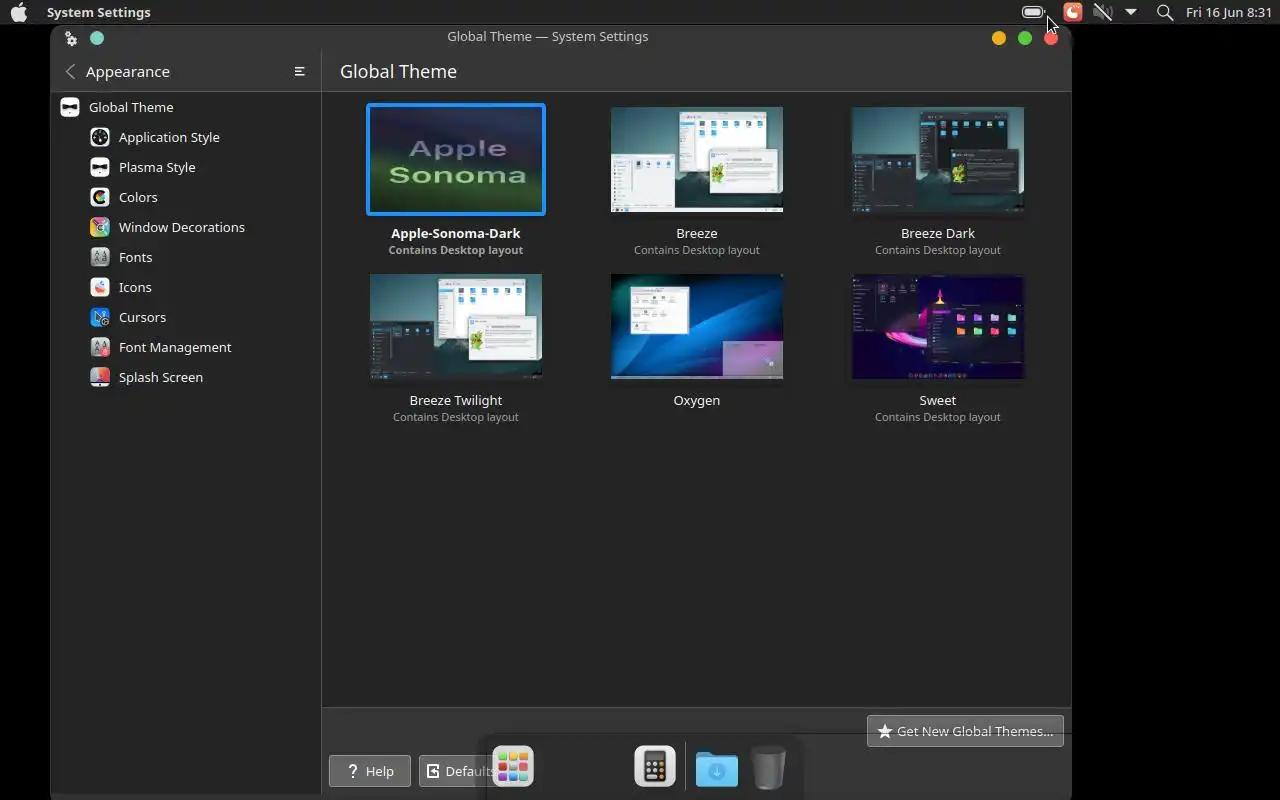This screenshot has width=1280, height=800.
Task: Click the Global Theme sidebar icon
Action: point(70,107)
